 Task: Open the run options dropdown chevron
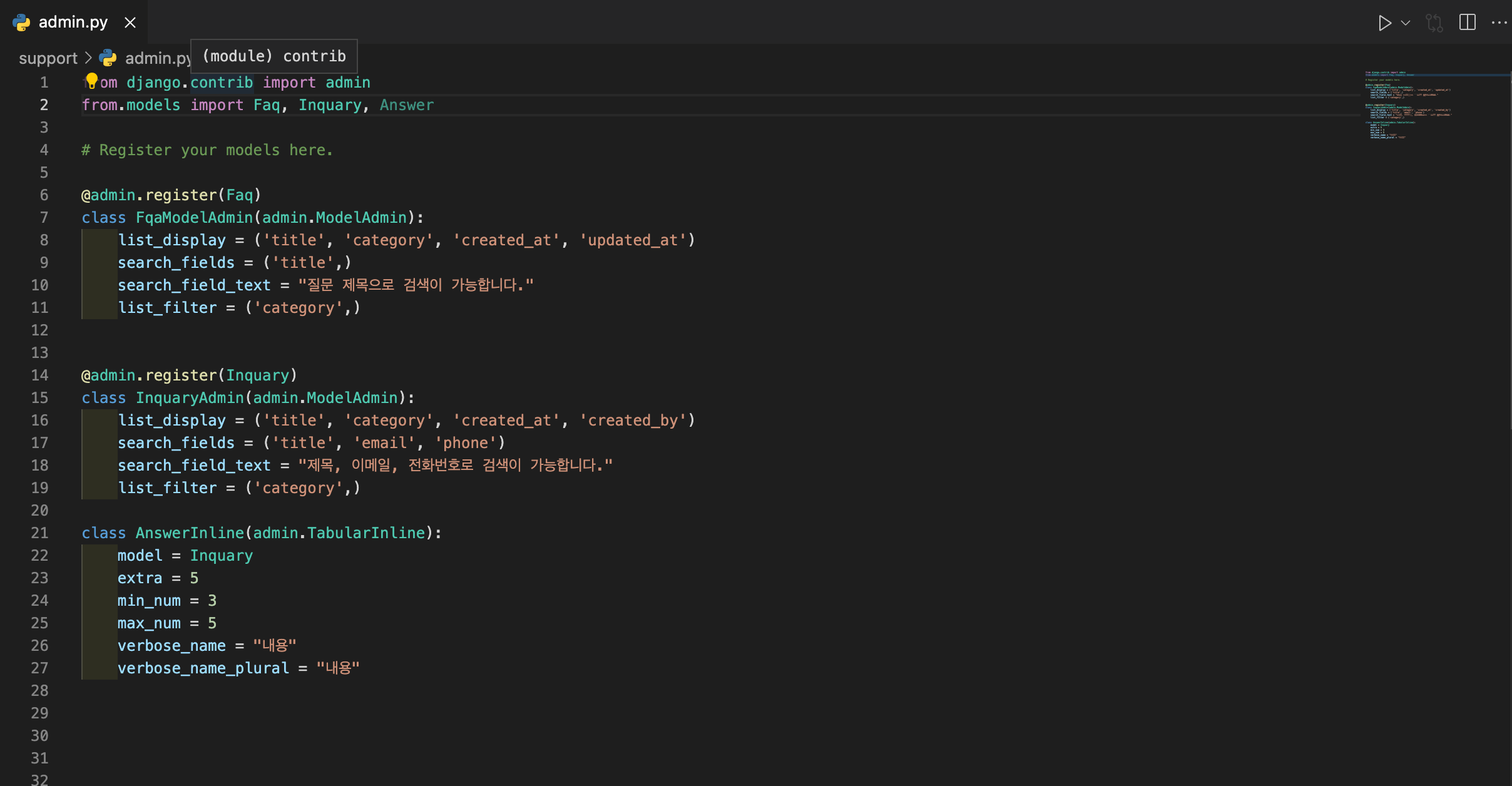click(x=1405, y=23)
